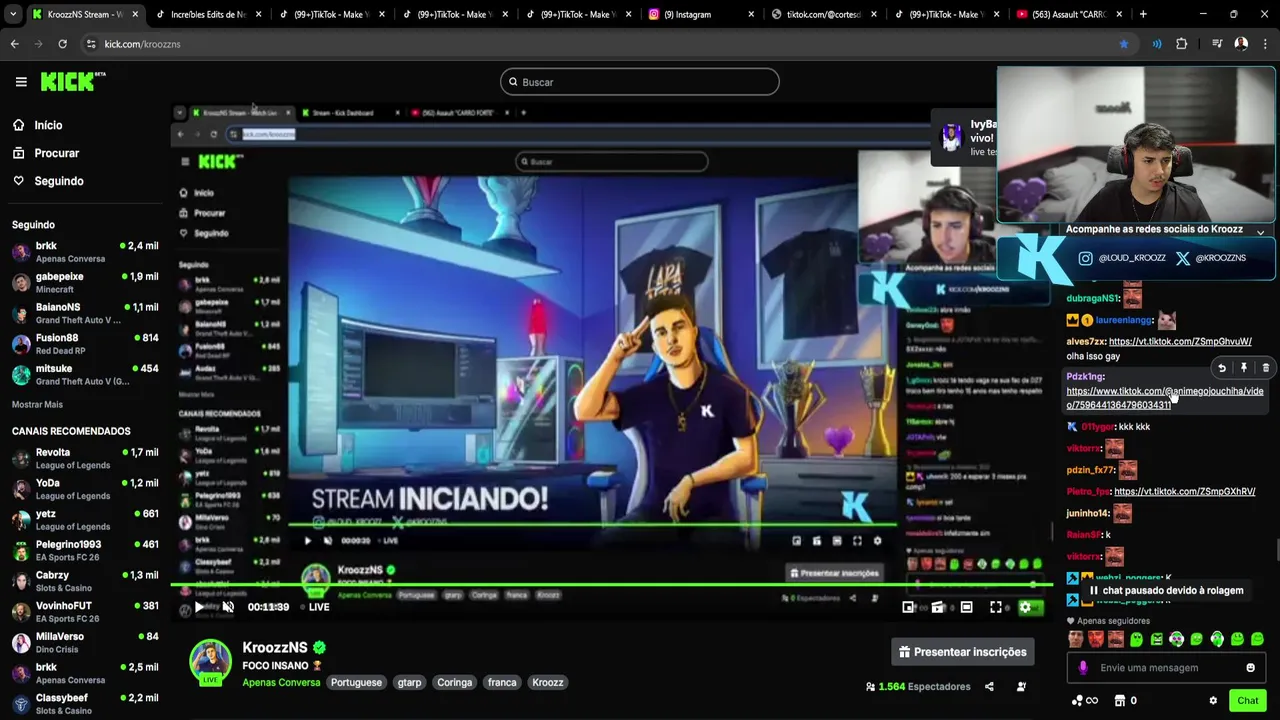Open the media controls music-note icon
Image resolution: width=1280 pixels, height=720 pixels.
click(1217, 44)
